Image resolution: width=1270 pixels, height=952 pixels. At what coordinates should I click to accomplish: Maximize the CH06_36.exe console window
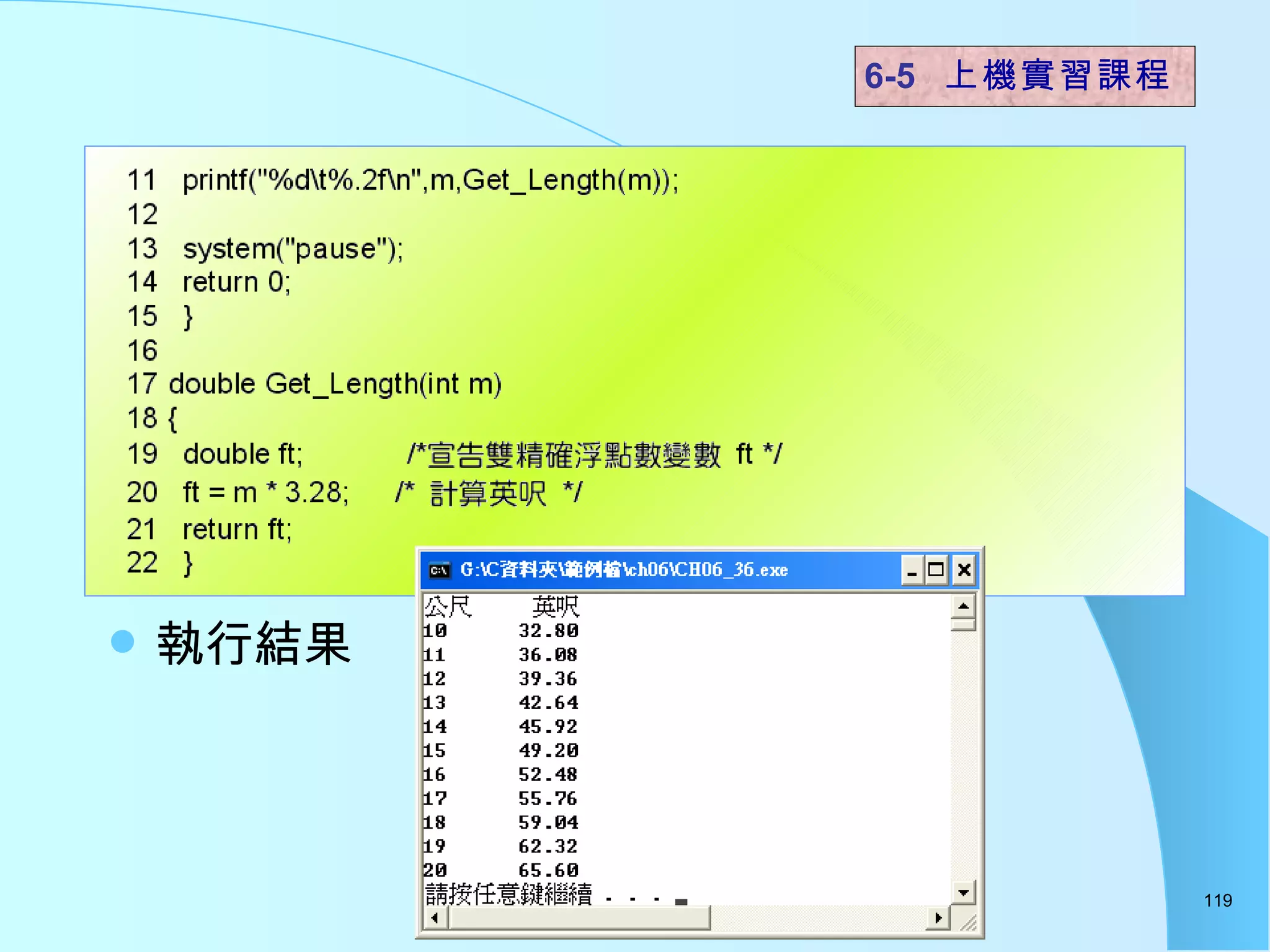(936, 570)
